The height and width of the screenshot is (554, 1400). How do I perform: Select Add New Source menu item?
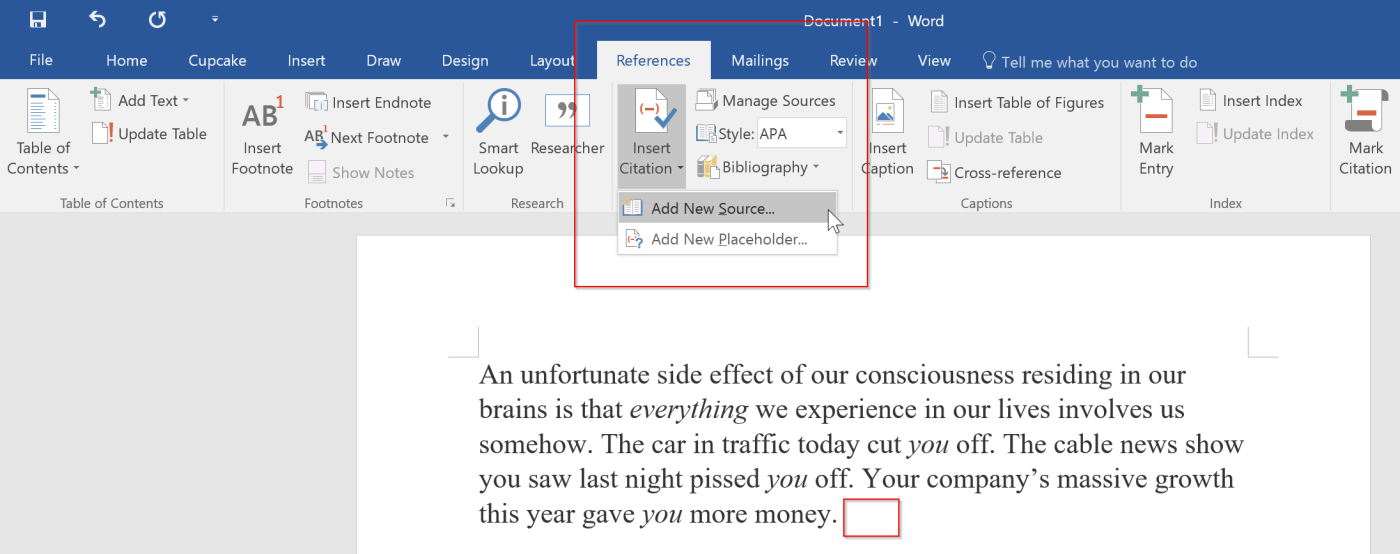pos(712,209)
